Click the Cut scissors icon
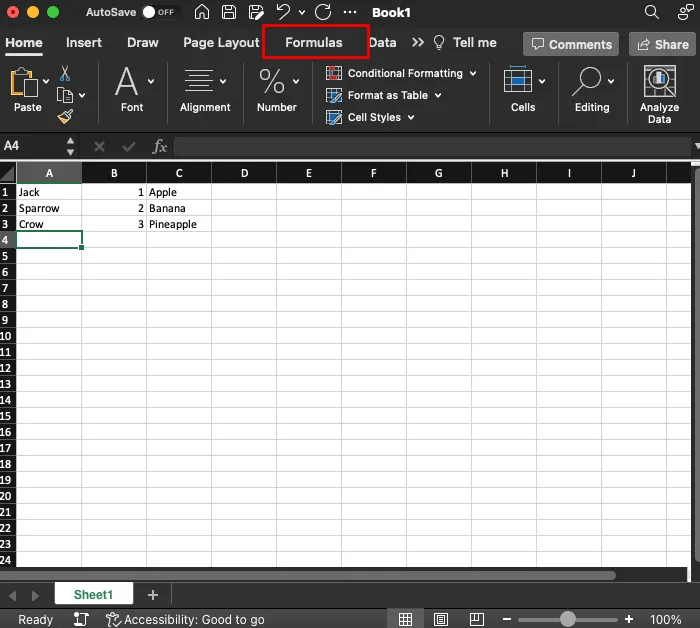The width and height of the screenshot is (700, 628). point(65,73)
